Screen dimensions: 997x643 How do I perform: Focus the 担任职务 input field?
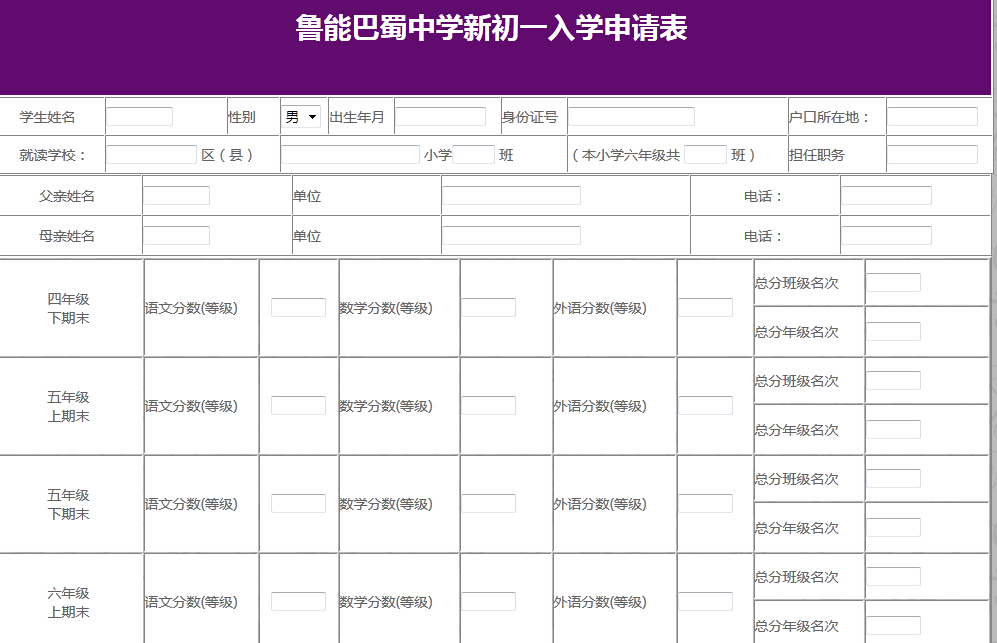(x=932, y=155)
